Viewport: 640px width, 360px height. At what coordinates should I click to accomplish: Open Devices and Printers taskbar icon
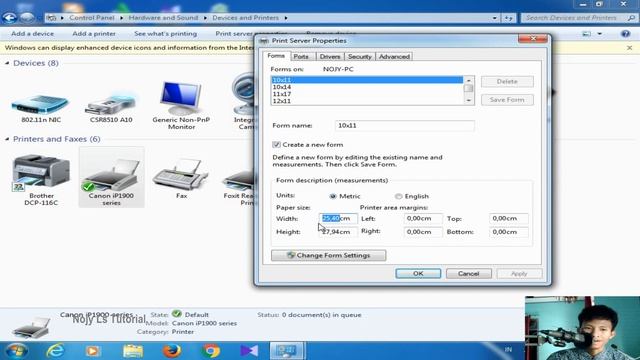[x=287, y=351]
